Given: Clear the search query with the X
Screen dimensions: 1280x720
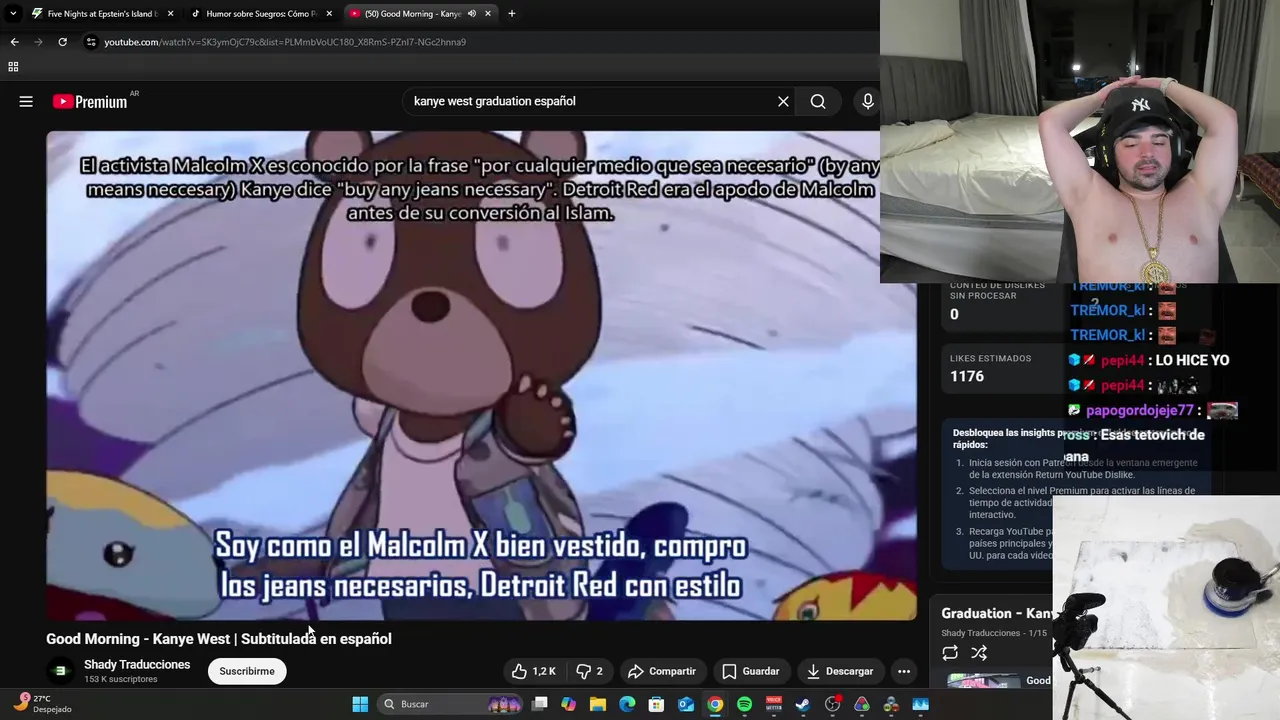Looking at the screenshot, I should 783,101.
